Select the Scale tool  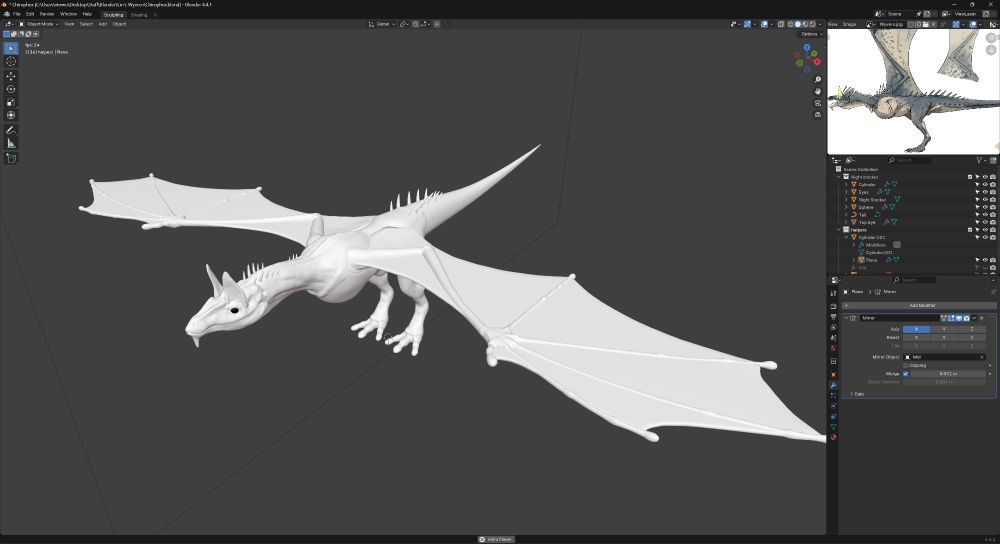11,102
